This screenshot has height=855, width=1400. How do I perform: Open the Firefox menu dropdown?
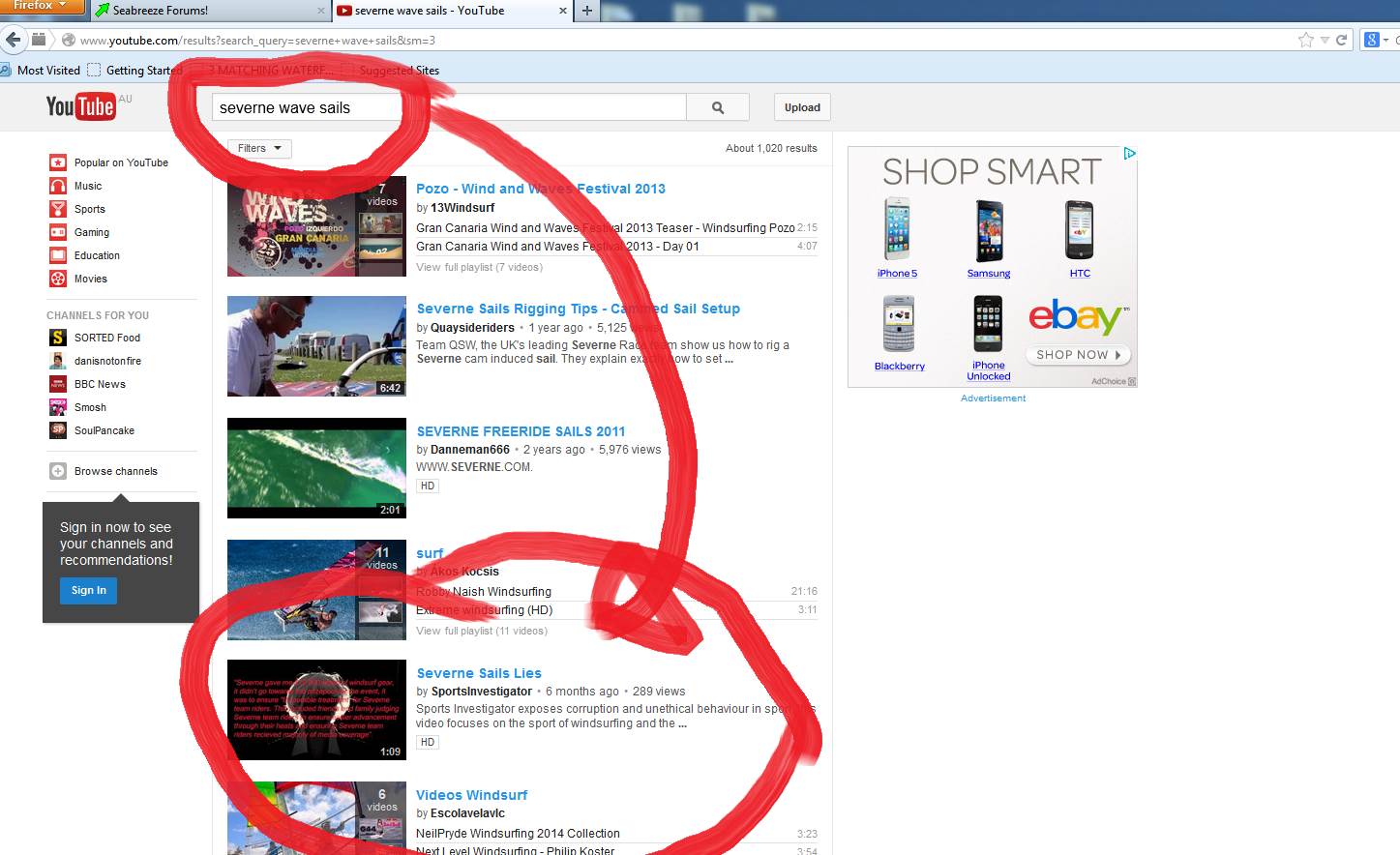point(39,7)
